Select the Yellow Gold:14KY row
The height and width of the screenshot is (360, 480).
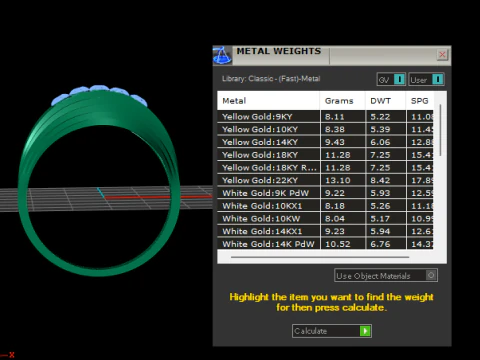tap(325, 142)
